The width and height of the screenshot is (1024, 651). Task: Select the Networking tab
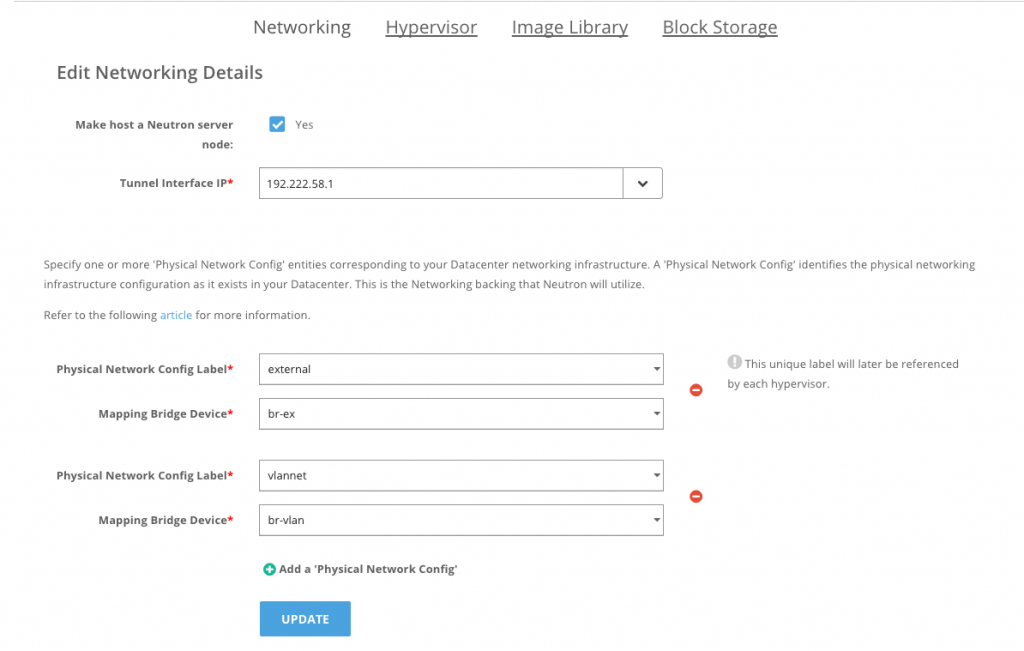(302, 28)
